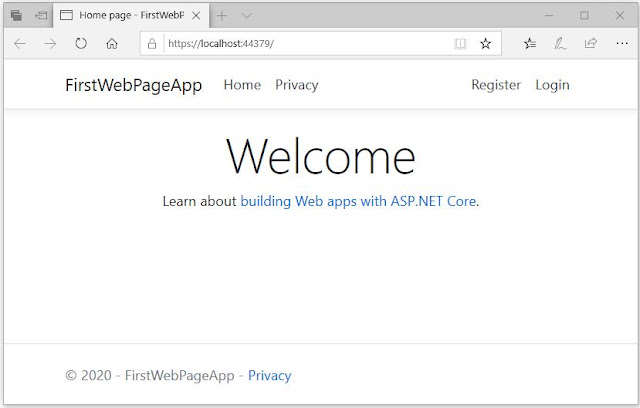The width and height of the screenshot is (640, 408).
Task: Toggle the reading view icon
Action: coord(460,43)
